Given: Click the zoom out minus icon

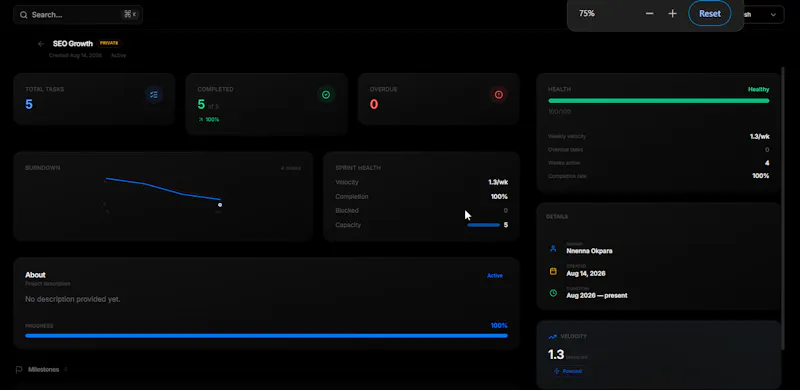Looking at the screenshot, I should tap(649, 14).
